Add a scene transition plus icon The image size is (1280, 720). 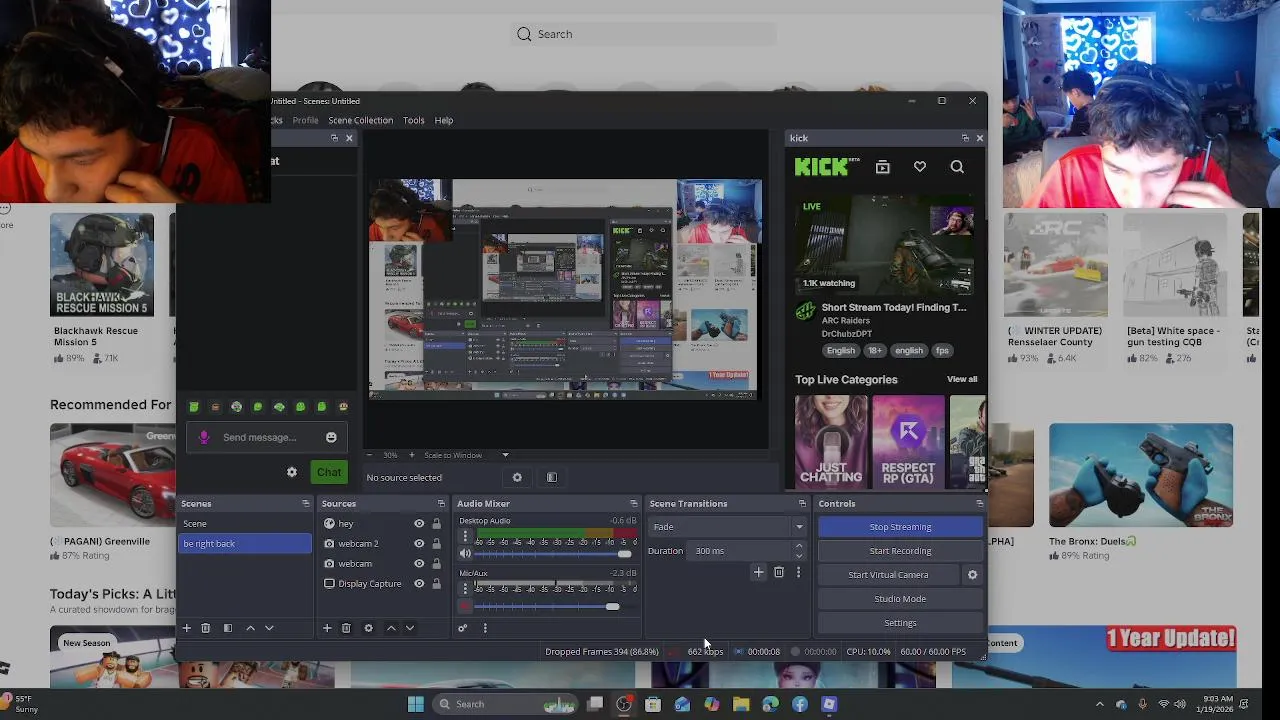click(x=758, y=572)
